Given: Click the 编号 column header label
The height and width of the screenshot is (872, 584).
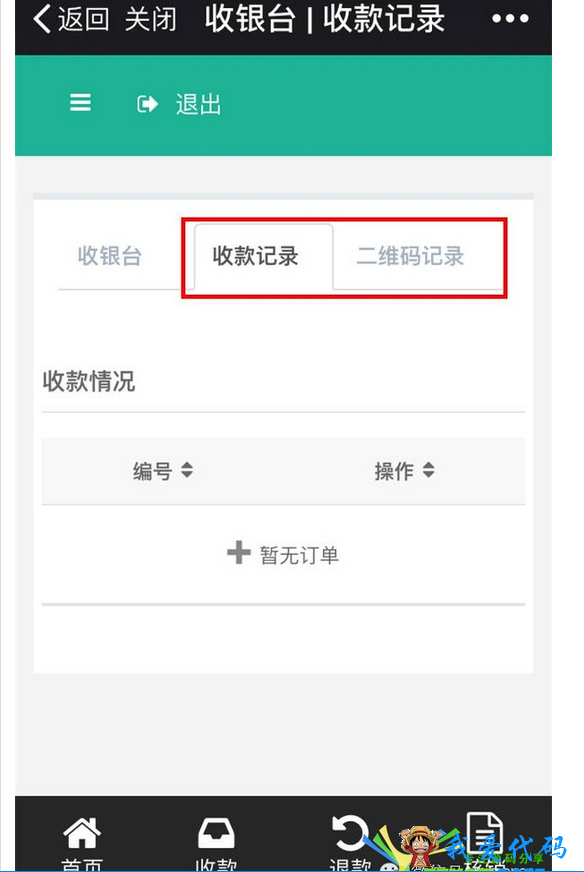Looking at the screenshot, I should pos(152,472).
